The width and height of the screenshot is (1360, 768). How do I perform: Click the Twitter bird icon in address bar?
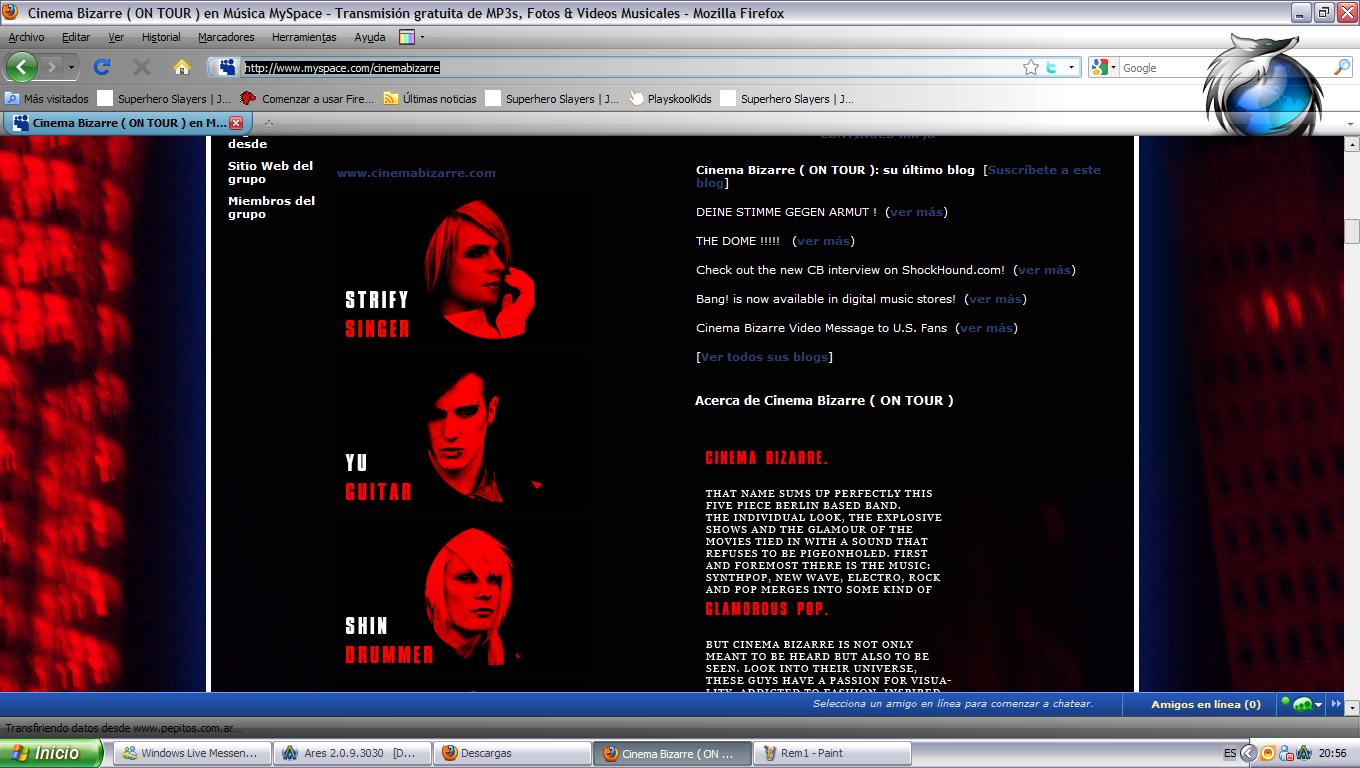1052,67
